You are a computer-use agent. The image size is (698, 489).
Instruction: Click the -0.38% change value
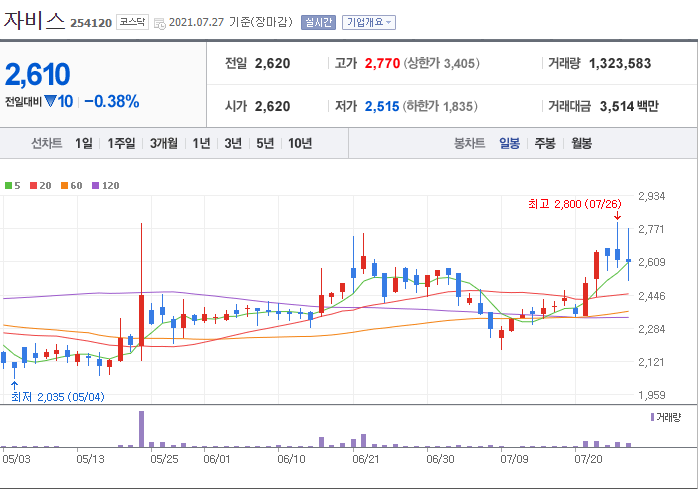pos(112,102)
